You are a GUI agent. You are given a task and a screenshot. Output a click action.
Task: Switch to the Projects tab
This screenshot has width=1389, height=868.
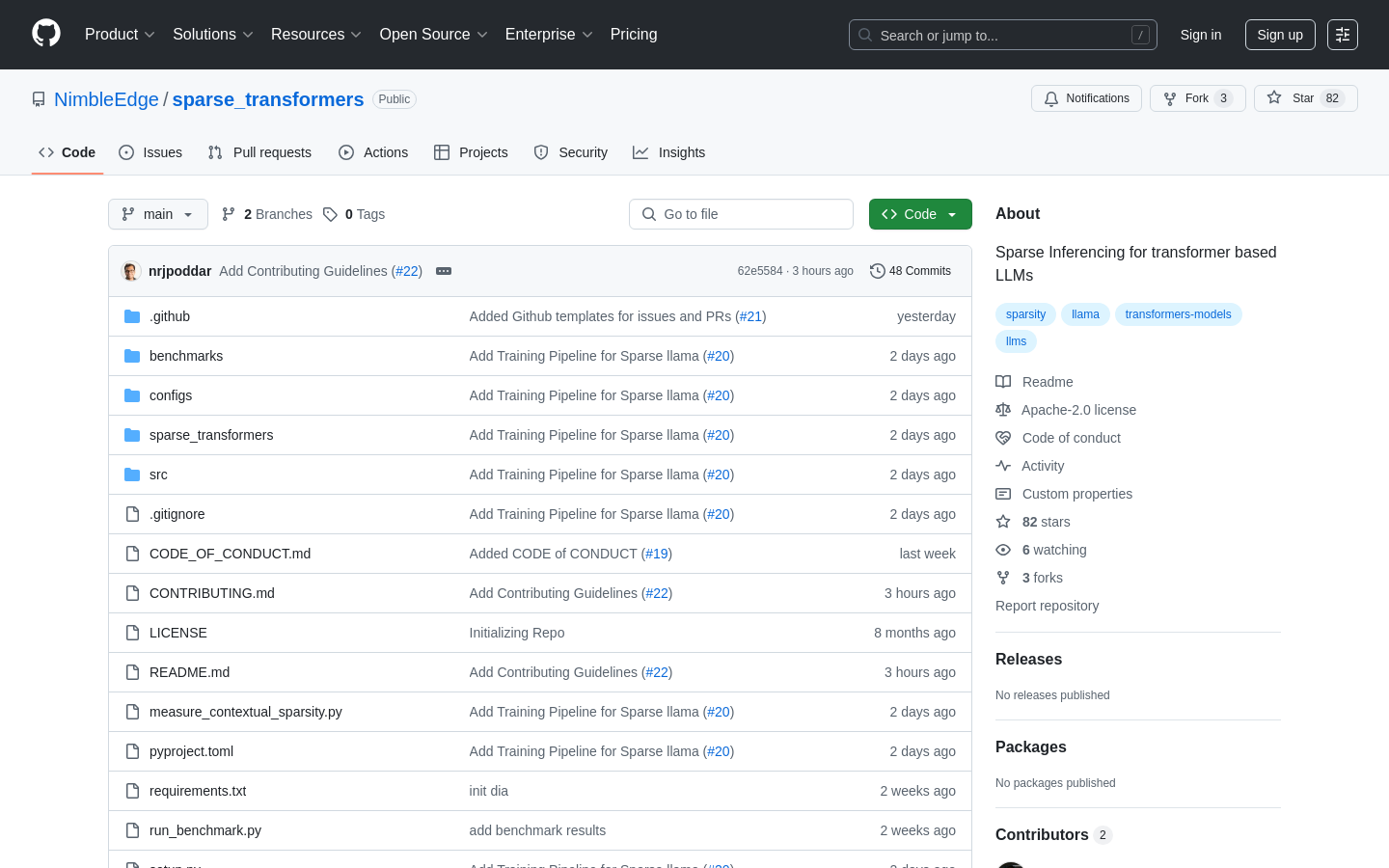pos(471,152)
